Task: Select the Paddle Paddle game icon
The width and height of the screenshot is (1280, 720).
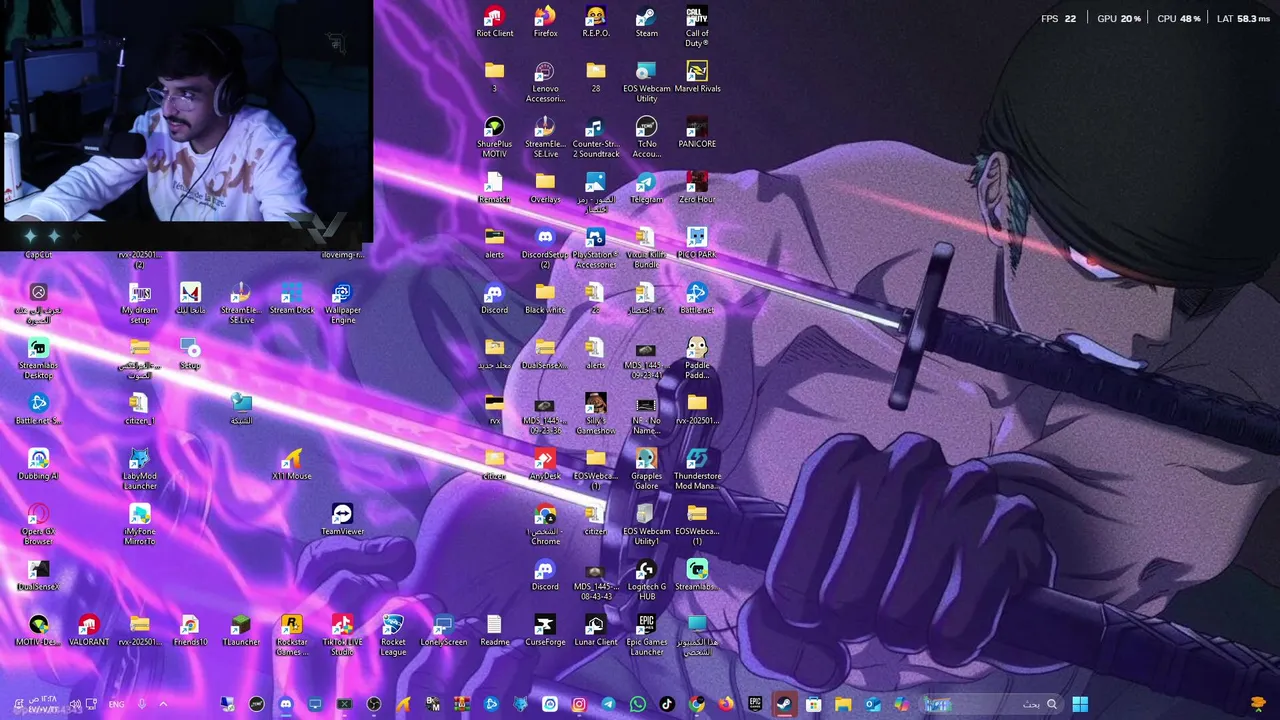Action: click(697, 358)
